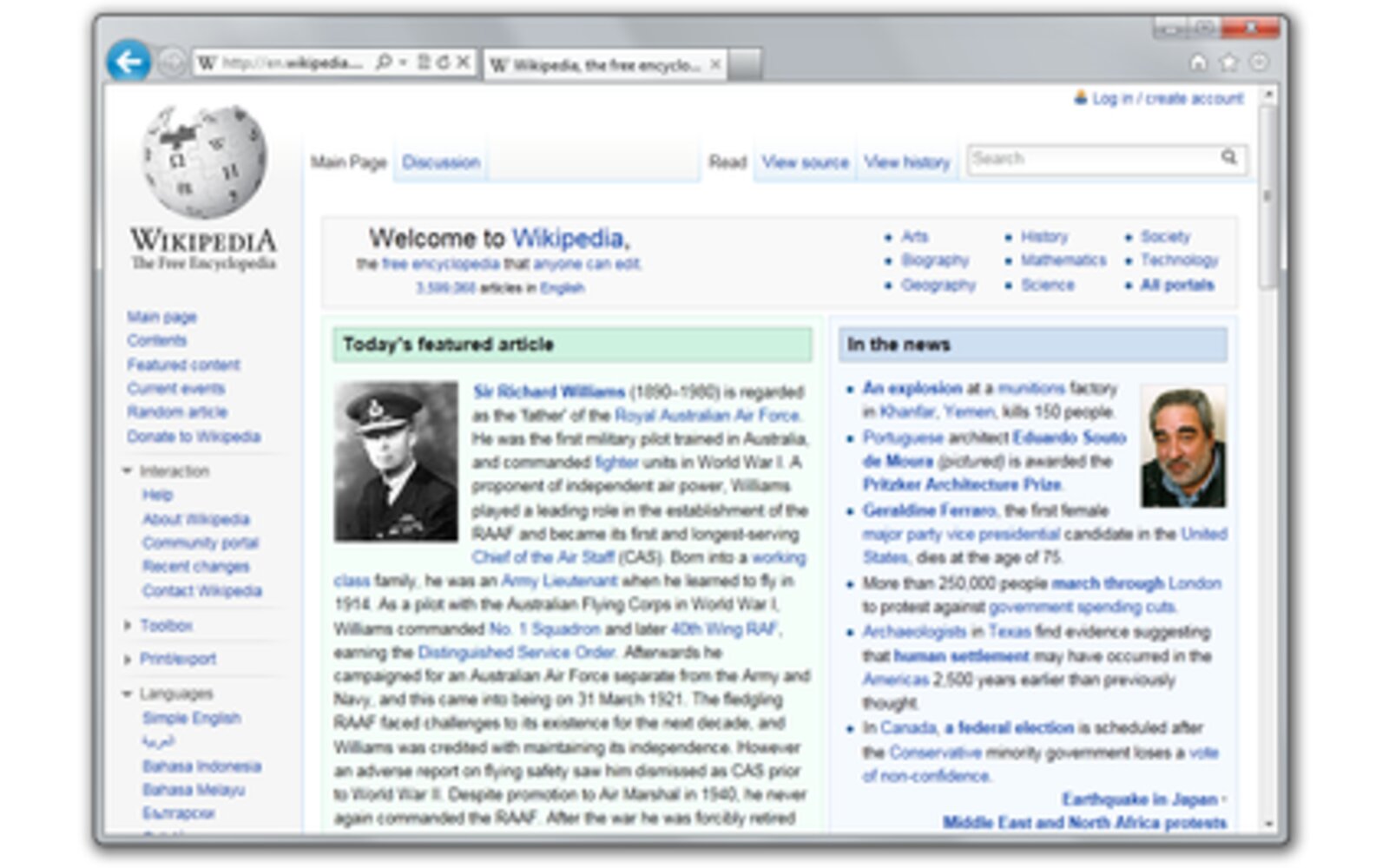Open Royal Australian Air Force link
The height and width of the screenshot is (868, 1389).
707,415
